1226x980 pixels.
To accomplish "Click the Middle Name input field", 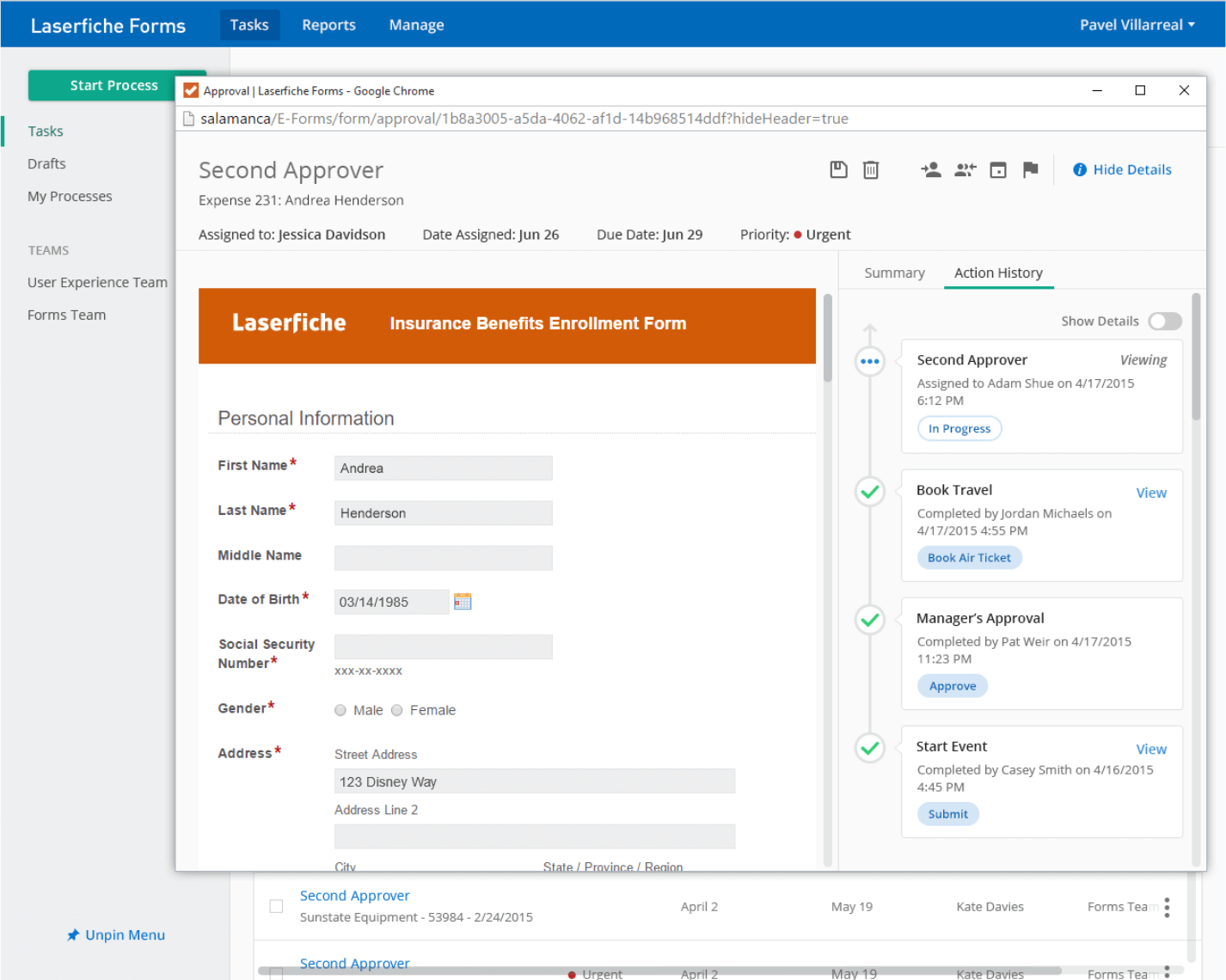I will pos(444,558).
